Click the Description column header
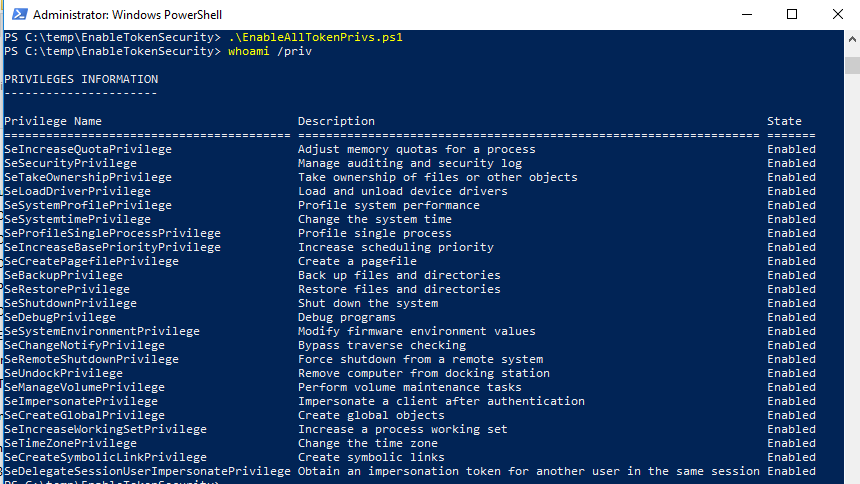Screen dimensions: 860x484 336,121
